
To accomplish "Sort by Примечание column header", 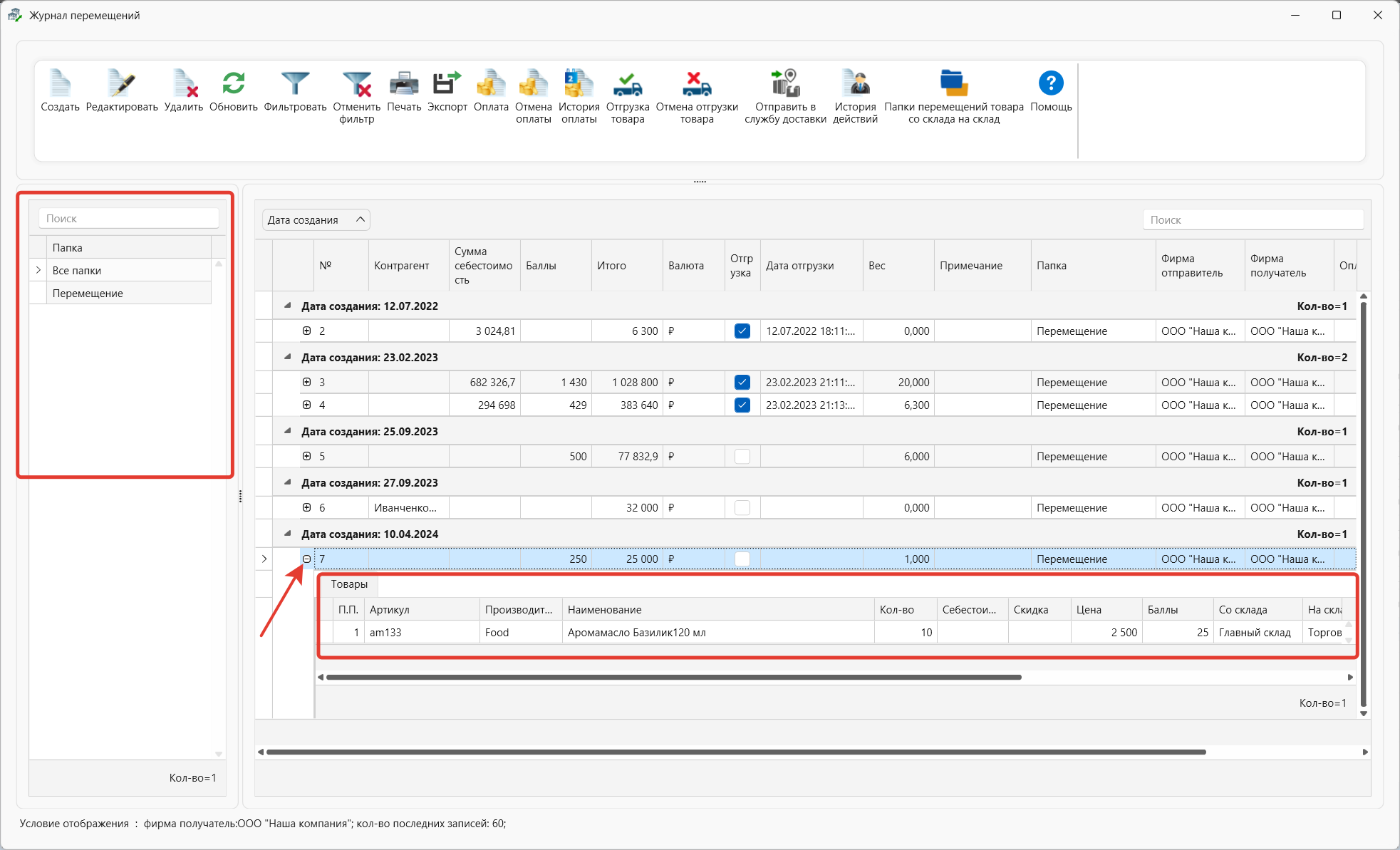I will click(982, 265).
